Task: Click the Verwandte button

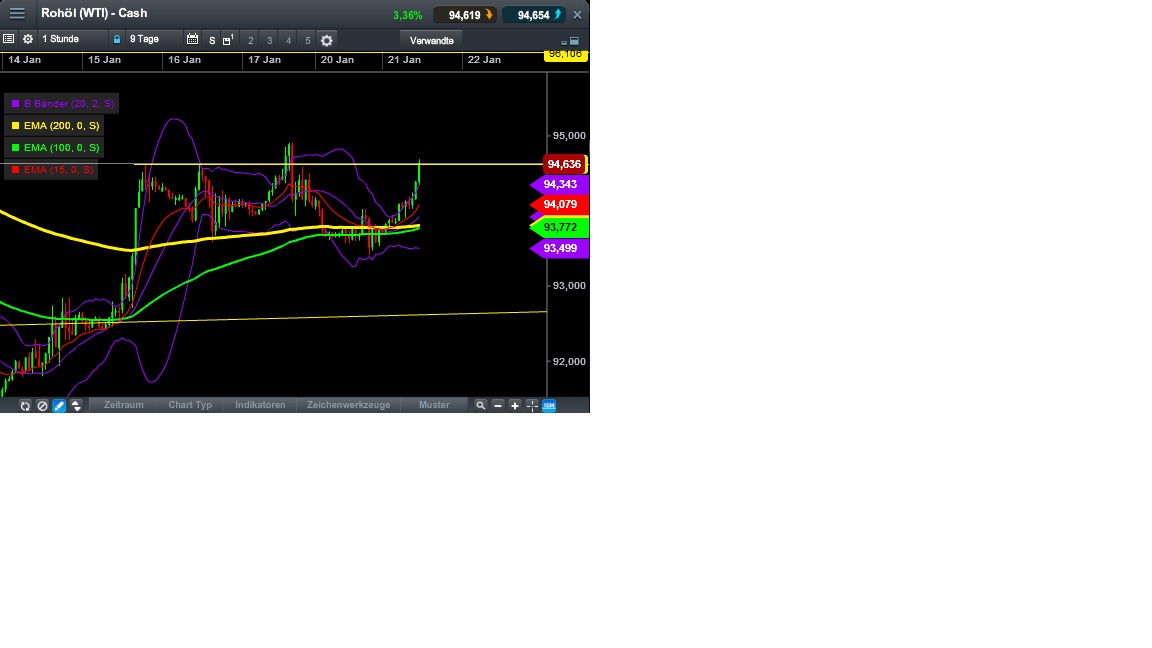Action: (430, 40)
